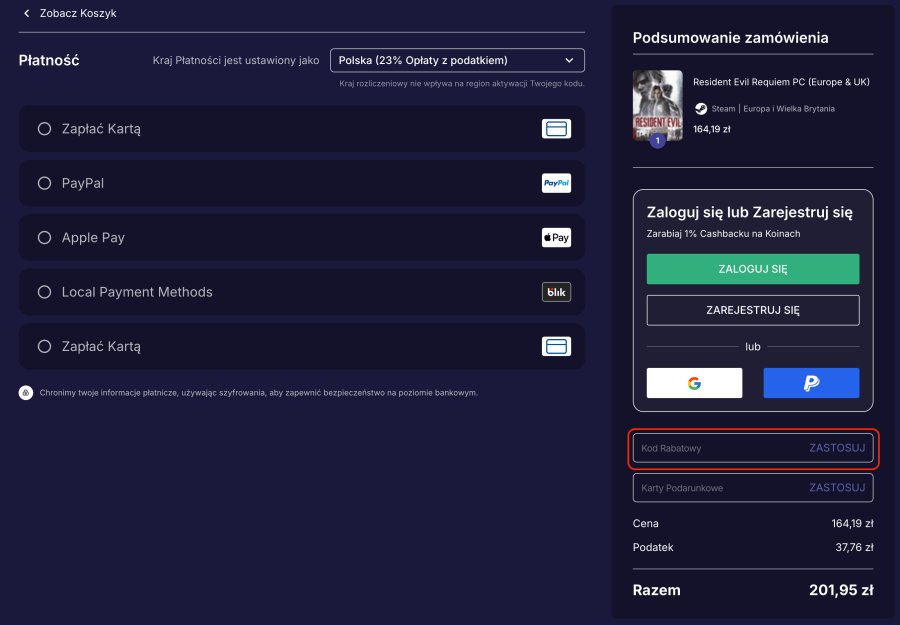Image resolution: width=900 pixels, height=625 pixels.
Task: Click the 164,19 zł value in the Cena row
Action: pyautogui.click(x=852, y=523)
